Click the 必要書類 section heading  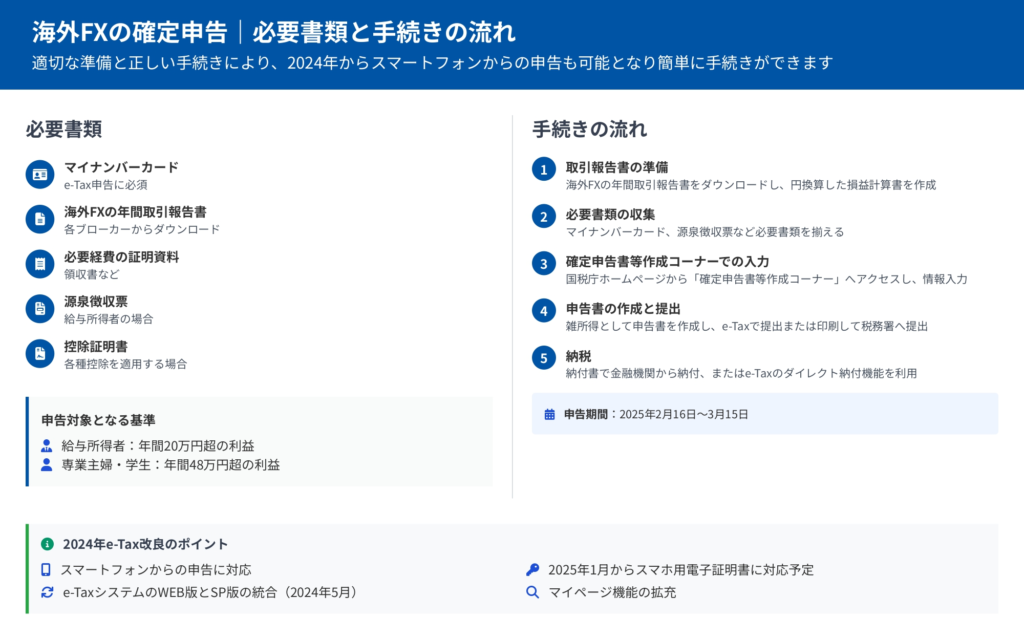pos(63,129)
